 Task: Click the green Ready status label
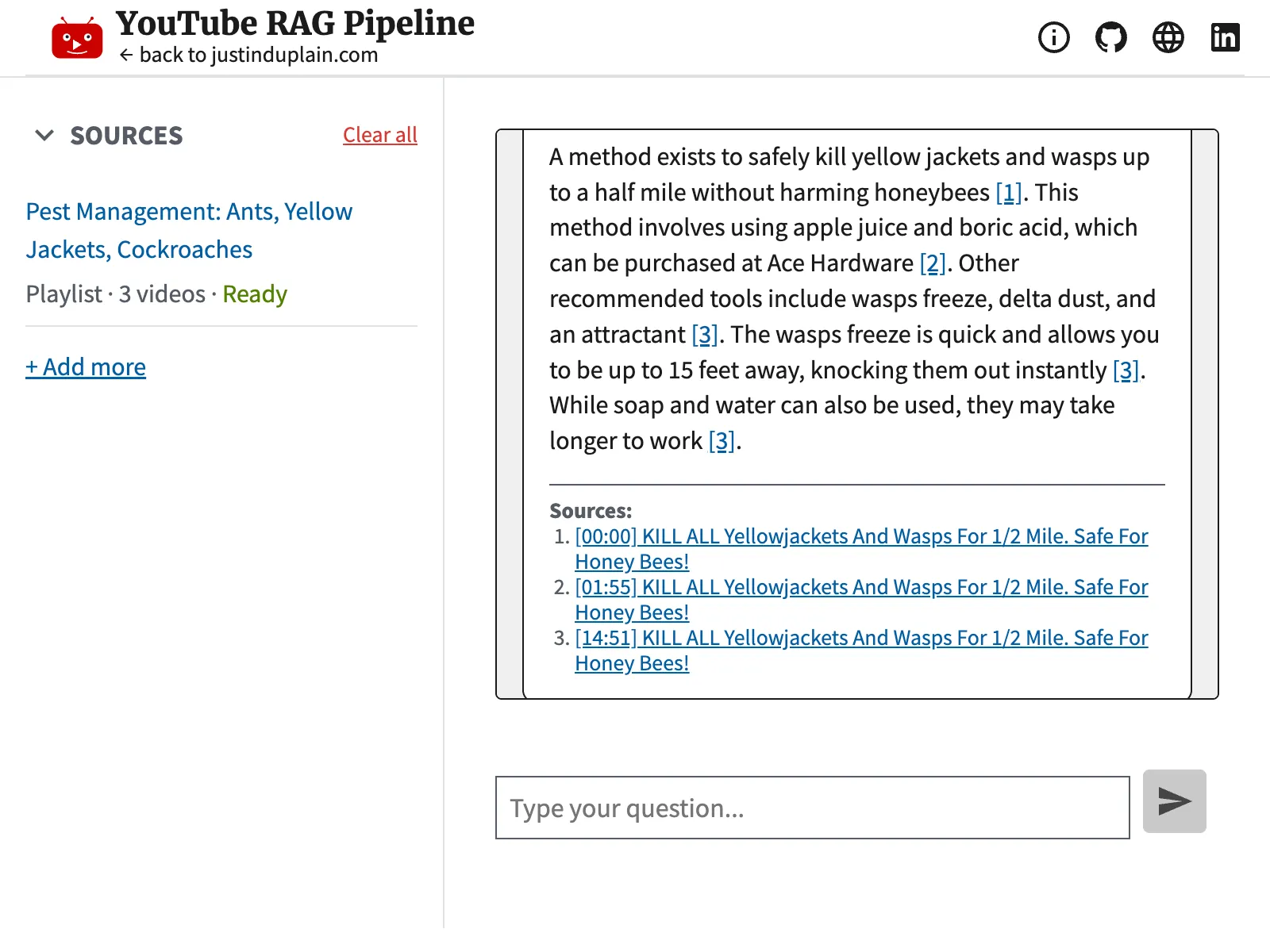[x=255, y=294]
